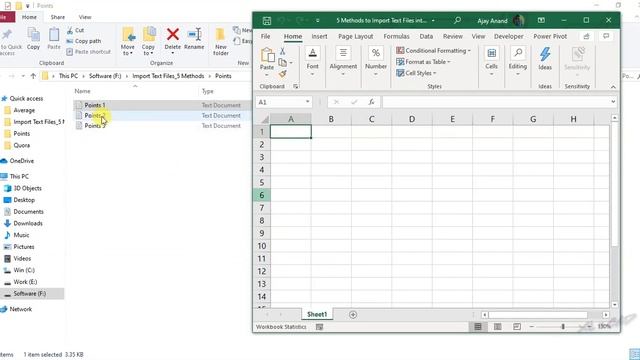Viewport: 640px width, 360px height.
Task: Click the Insert Function fx icon
Action: 371,102
